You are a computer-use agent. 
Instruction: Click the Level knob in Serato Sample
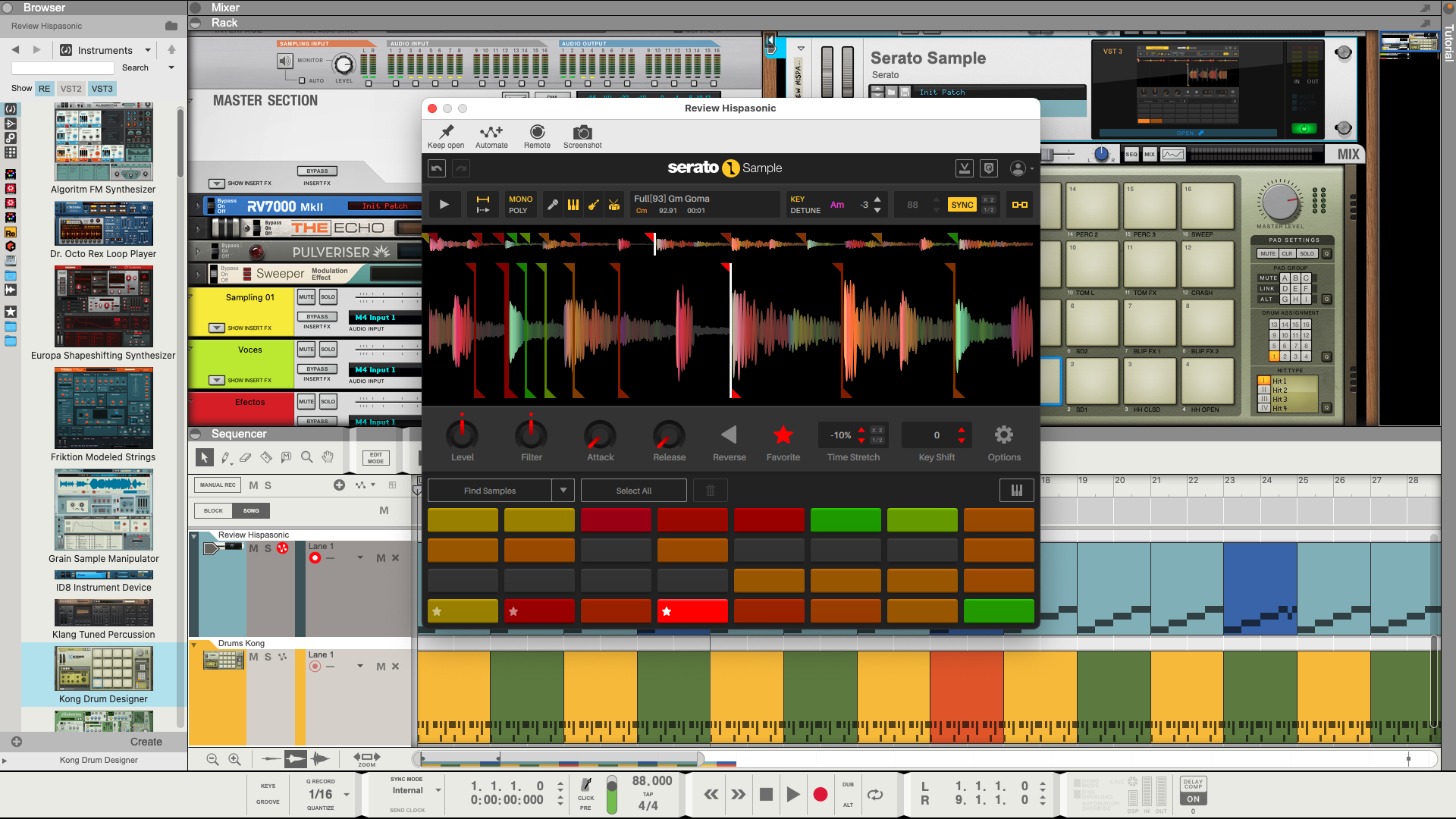tap(463, 435)
